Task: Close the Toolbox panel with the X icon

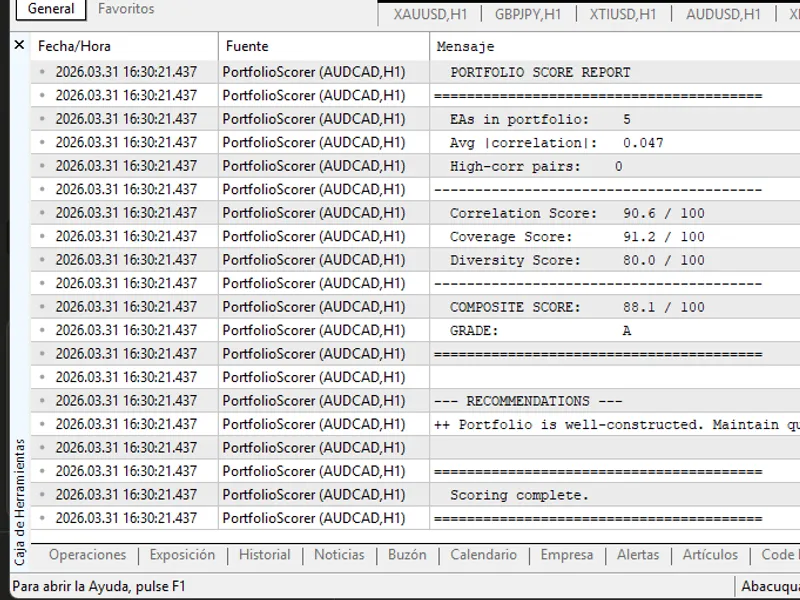Action: [x=19, y=45]
